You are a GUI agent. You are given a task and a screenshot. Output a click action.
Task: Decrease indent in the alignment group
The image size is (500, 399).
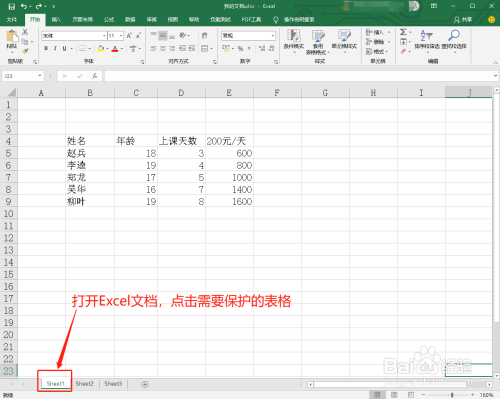point(182,49)
